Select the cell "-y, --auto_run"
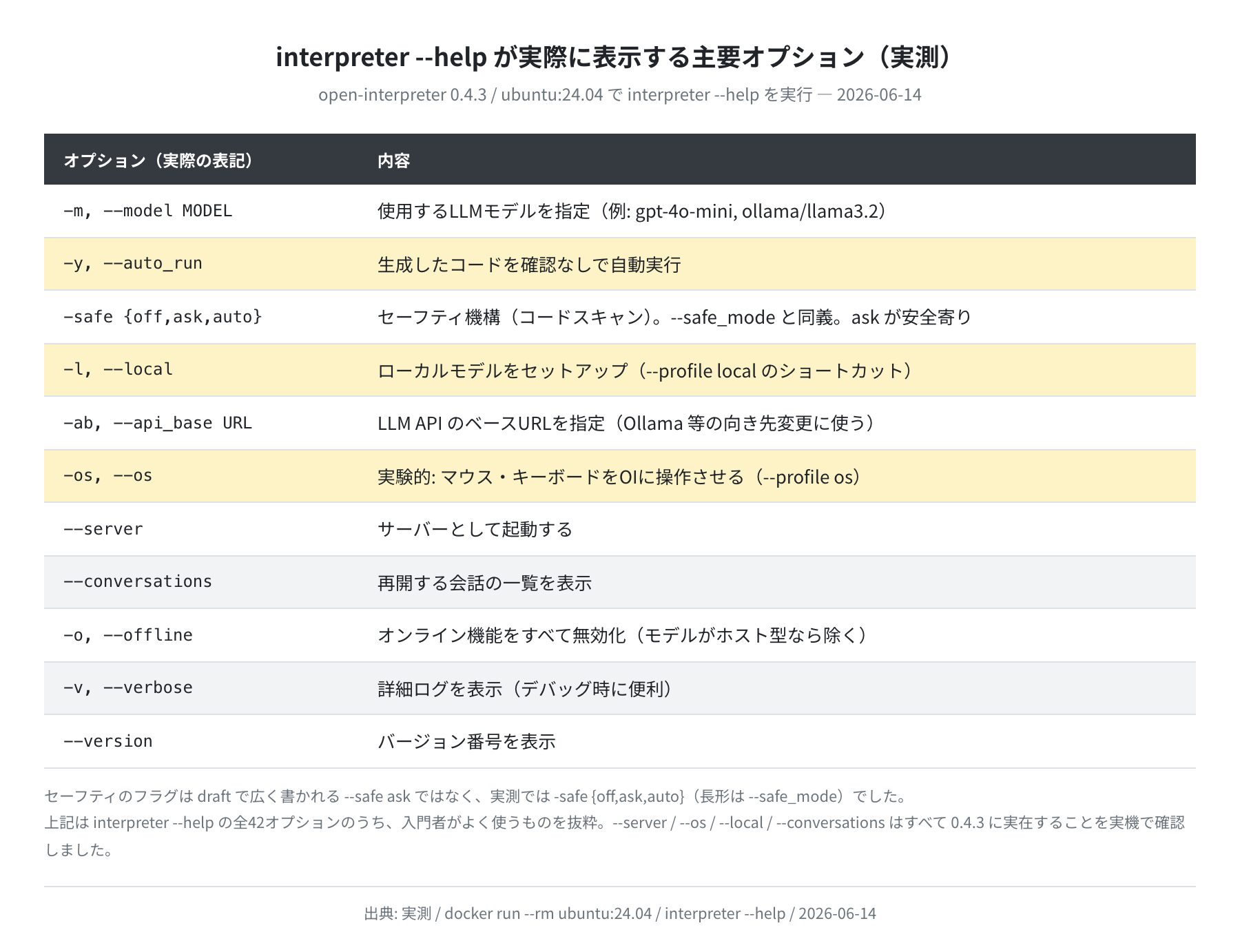Screen dimensions: 1240x952 pyautogui.click(x=133, y=264)
